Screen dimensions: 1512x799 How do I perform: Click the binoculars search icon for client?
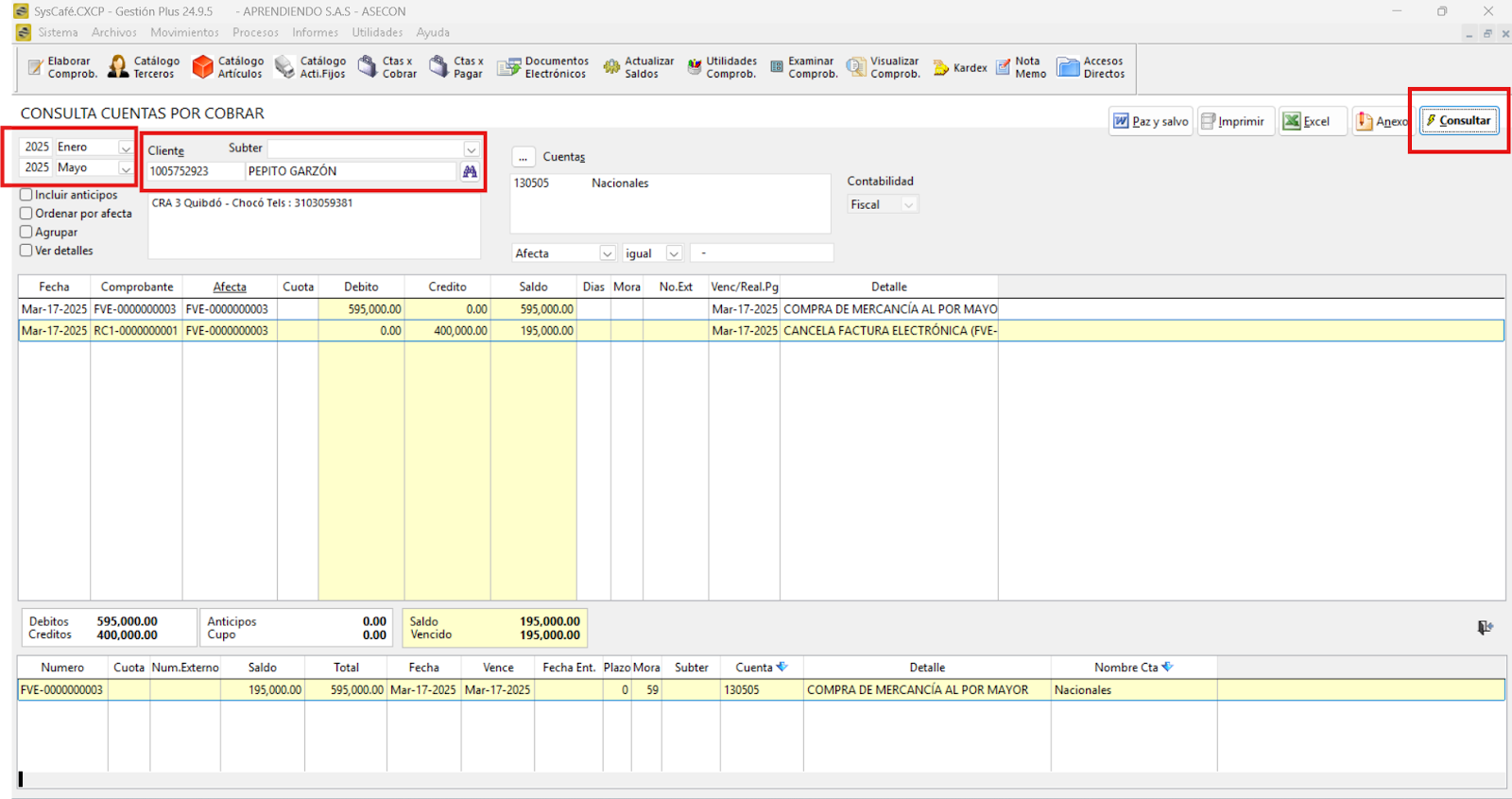click(470, 171)
